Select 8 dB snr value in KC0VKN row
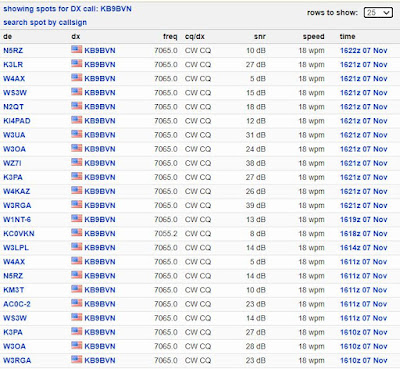The height and width of the screenshot is (369, 400). coord(258,234)
